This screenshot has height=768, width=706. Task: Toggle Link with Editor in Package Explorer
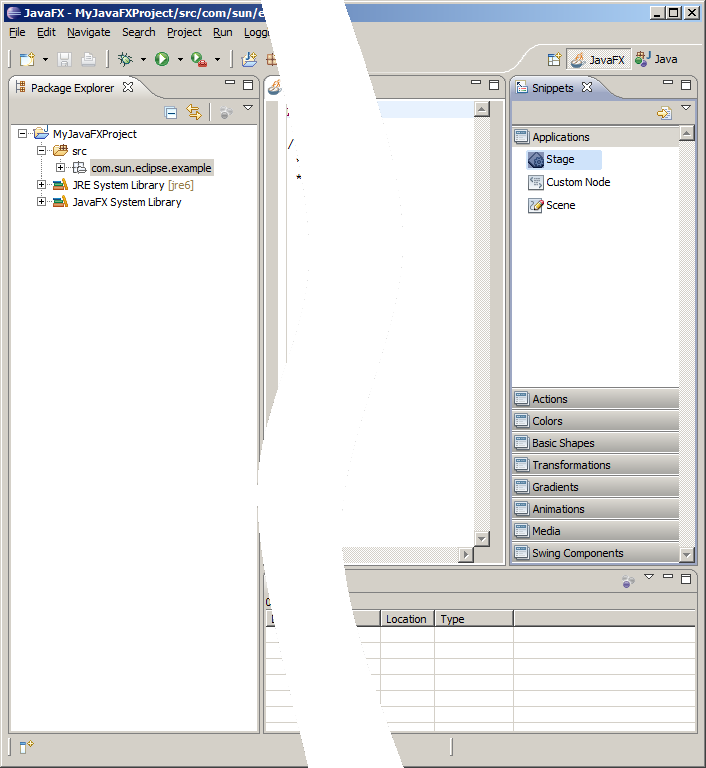click(x=194, y=113)
